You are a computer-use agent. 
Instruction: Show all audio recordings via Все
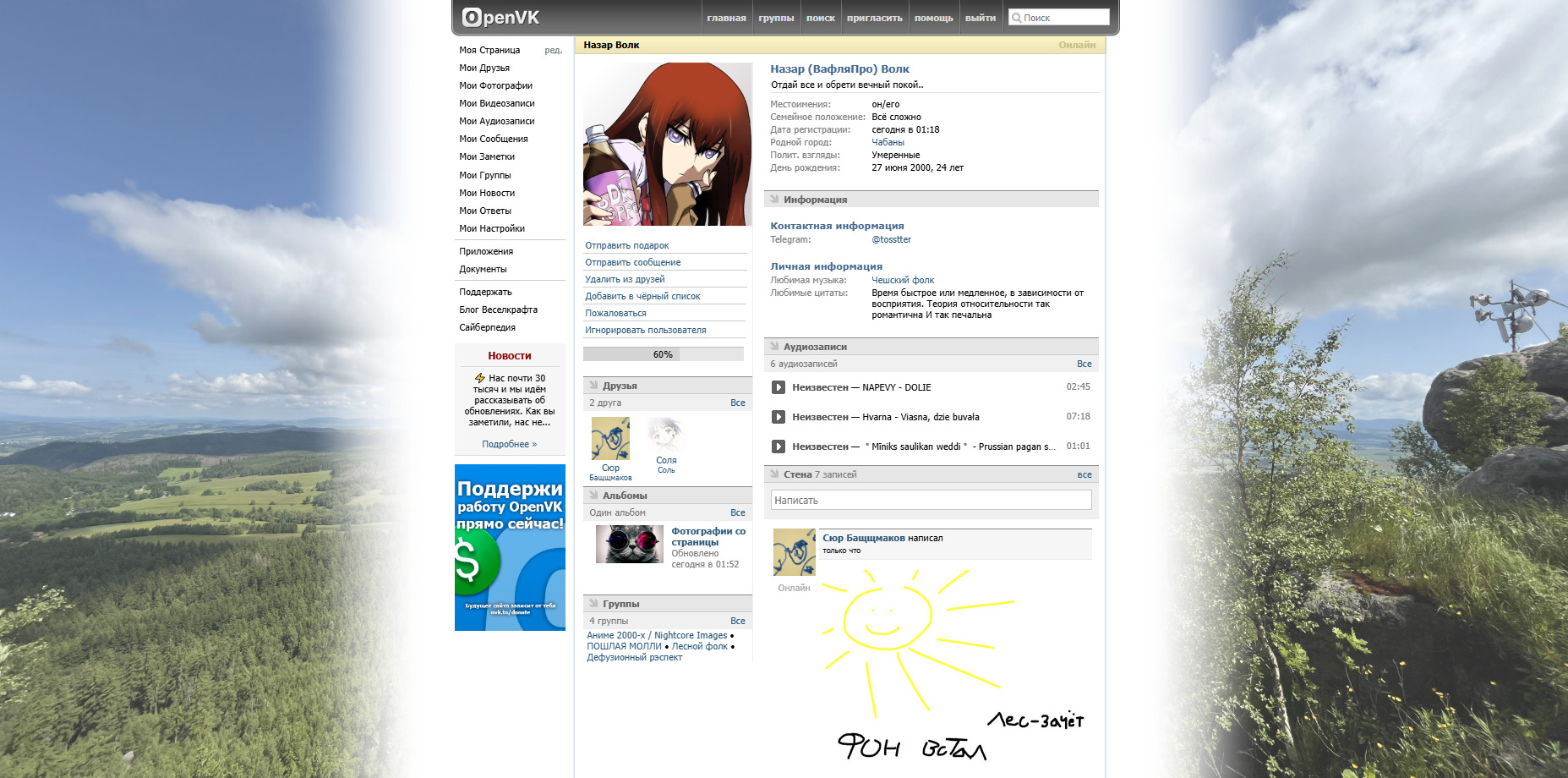1084,364
